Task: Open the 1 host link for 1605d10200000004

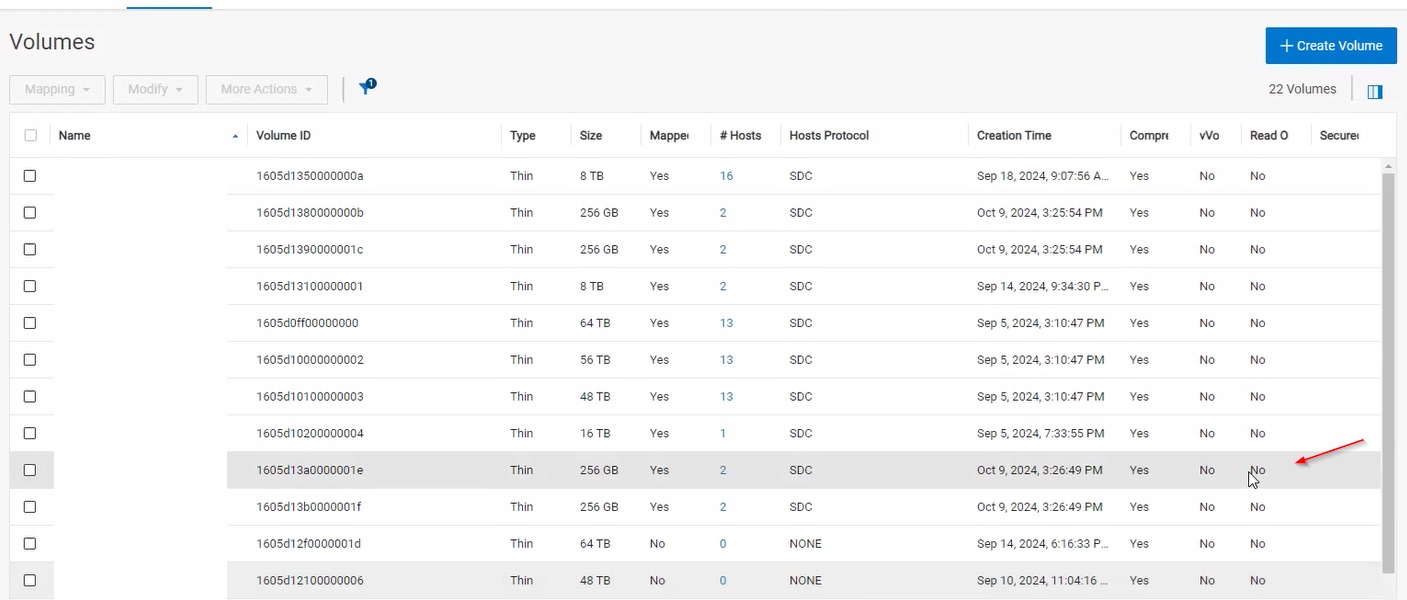Action: click(x=723, y=434)
